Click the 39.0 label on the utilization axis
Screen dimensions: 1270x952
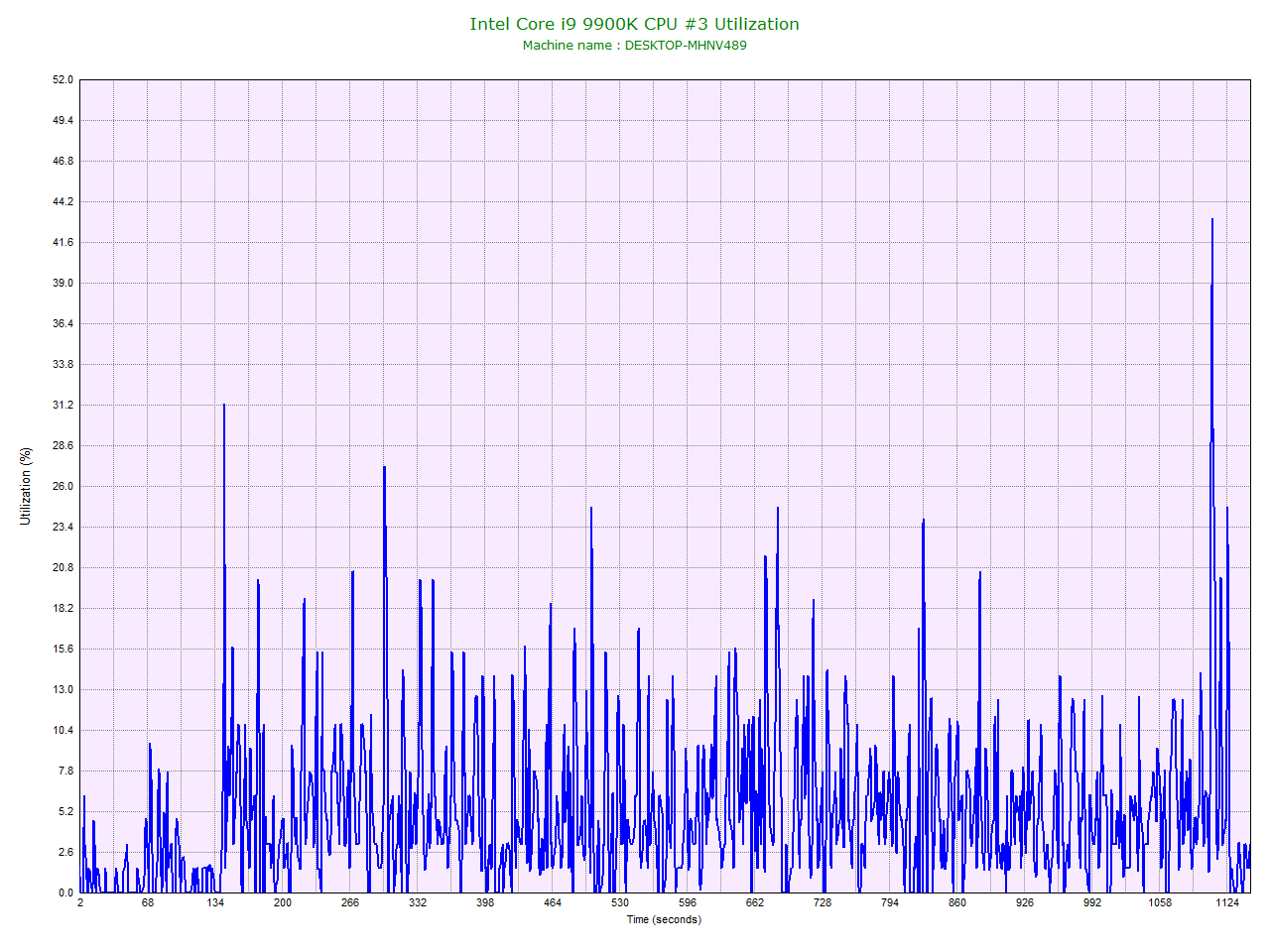(x=63, y=283)
